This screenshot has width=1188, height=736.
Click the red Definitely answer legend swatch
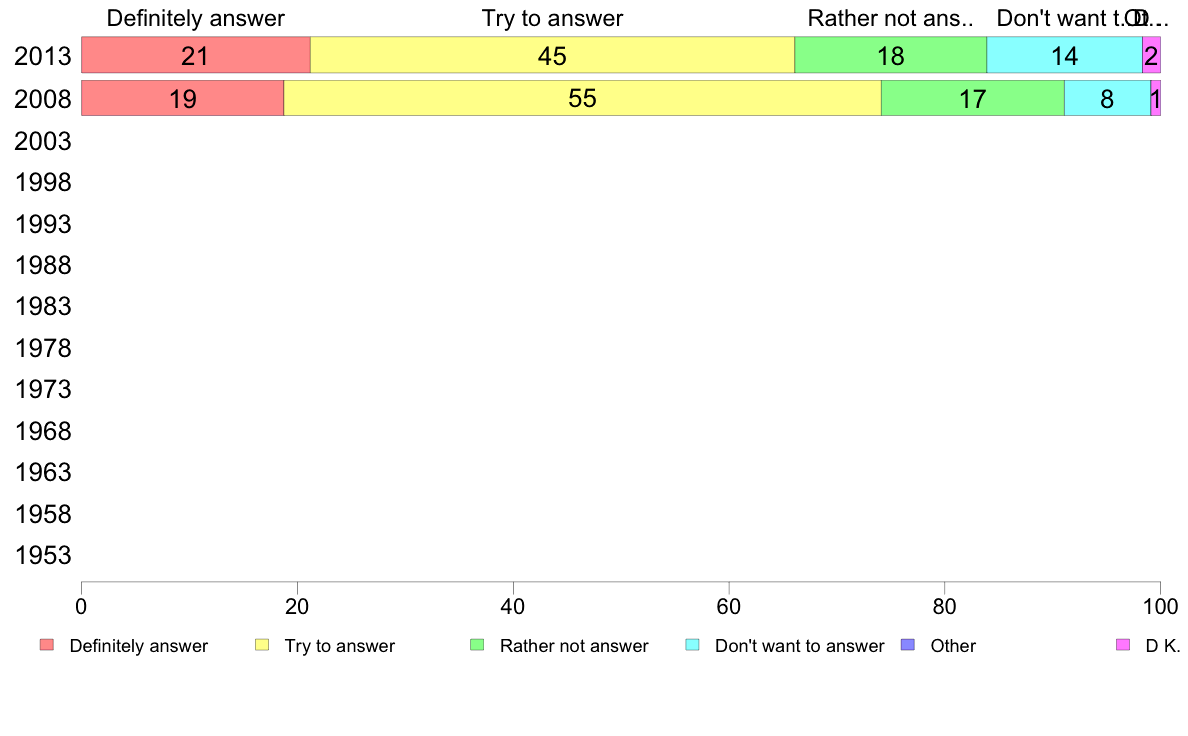pos(47,645)
